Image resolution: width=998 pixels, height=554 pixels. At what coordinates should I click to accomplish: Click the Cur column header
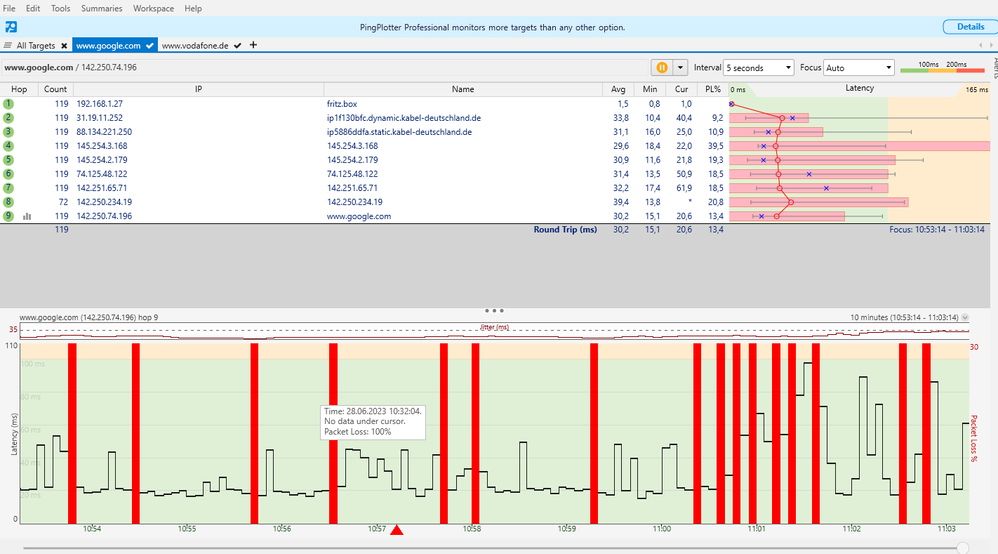pos(681,89)
